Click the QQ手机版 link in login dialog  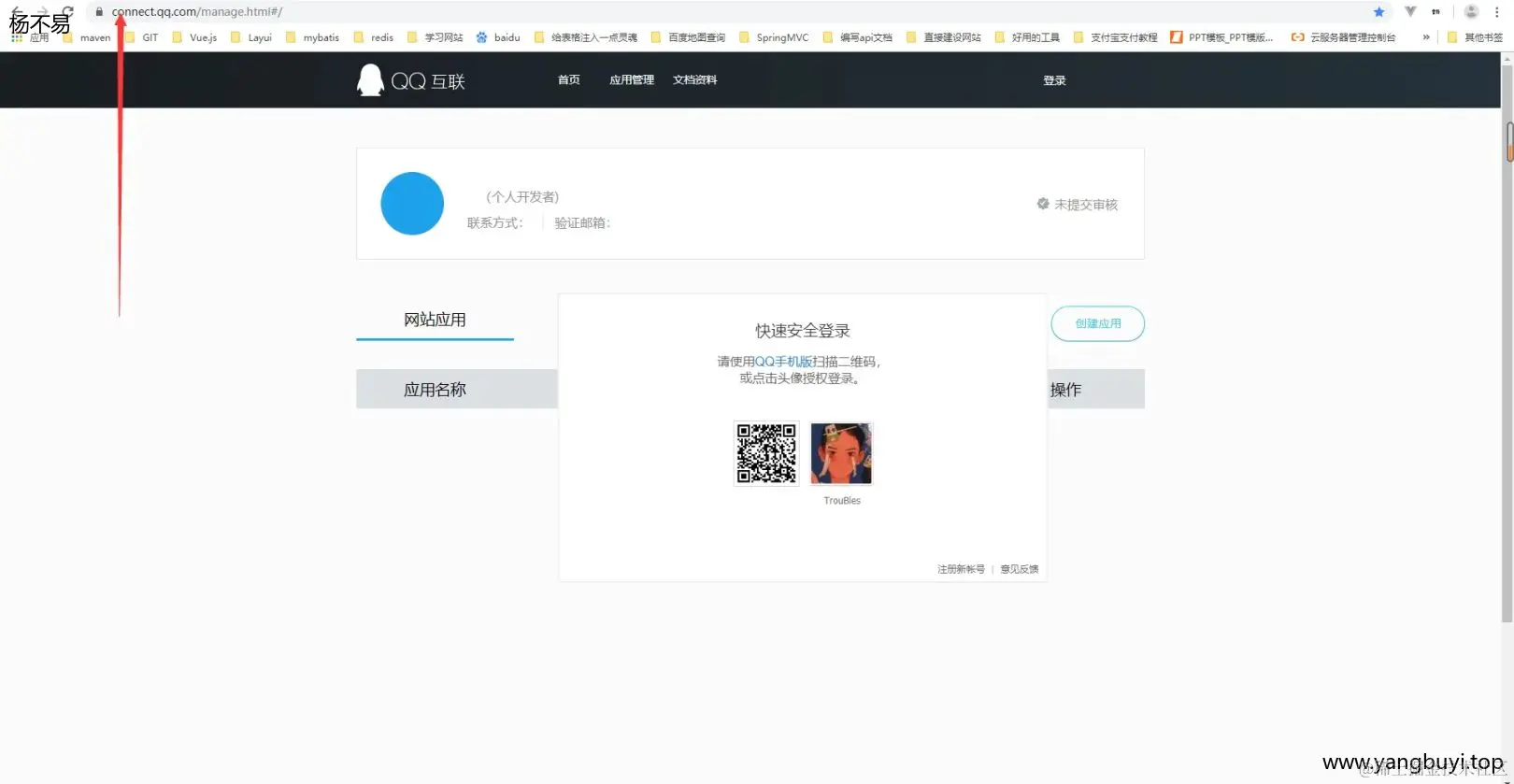(783, 362)
